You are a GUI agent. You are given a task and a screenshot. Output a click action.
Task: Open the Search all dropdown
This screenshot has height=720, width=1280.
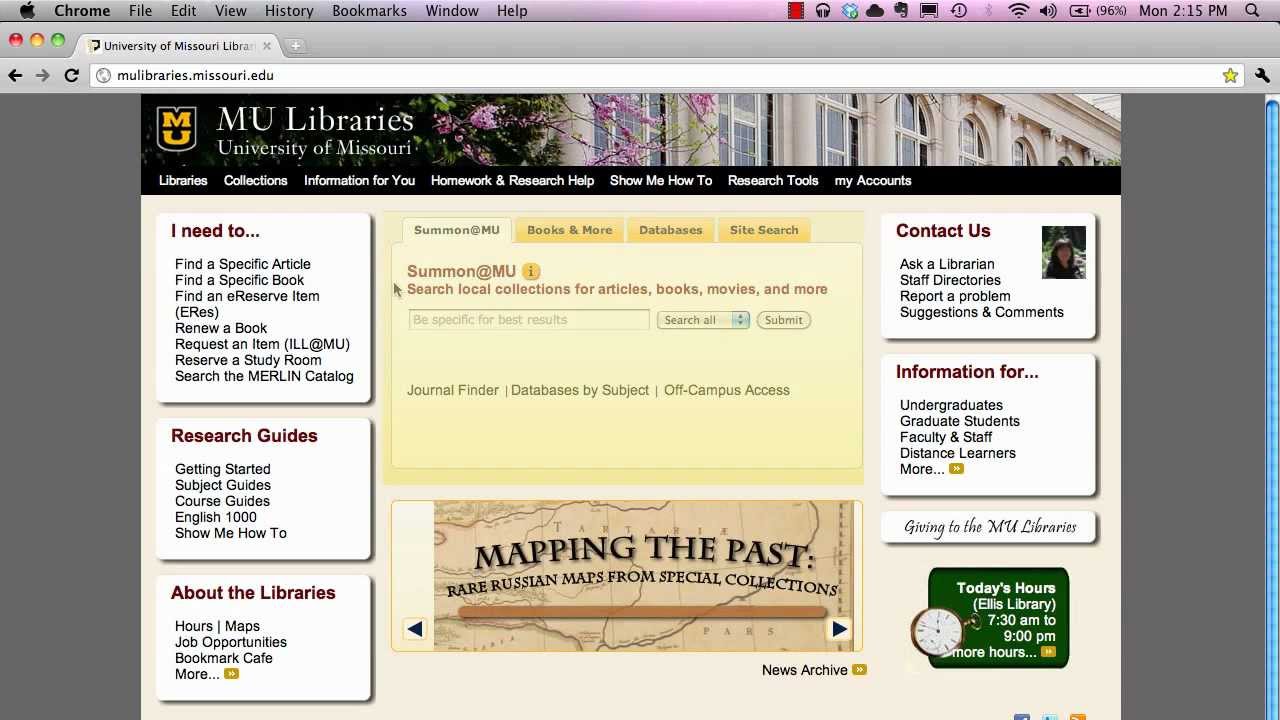tap(703, 320)
